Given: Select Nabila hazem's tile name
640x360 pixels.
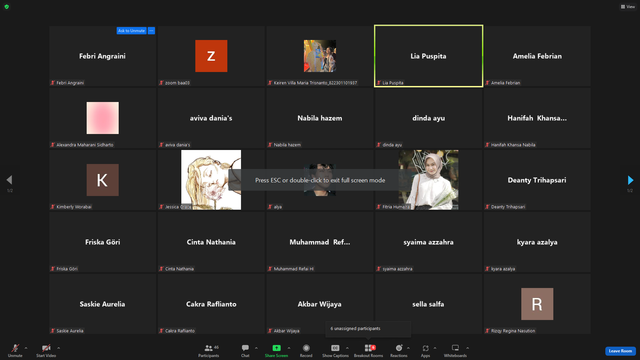Looking at the screenshot, I should (320, 118).
